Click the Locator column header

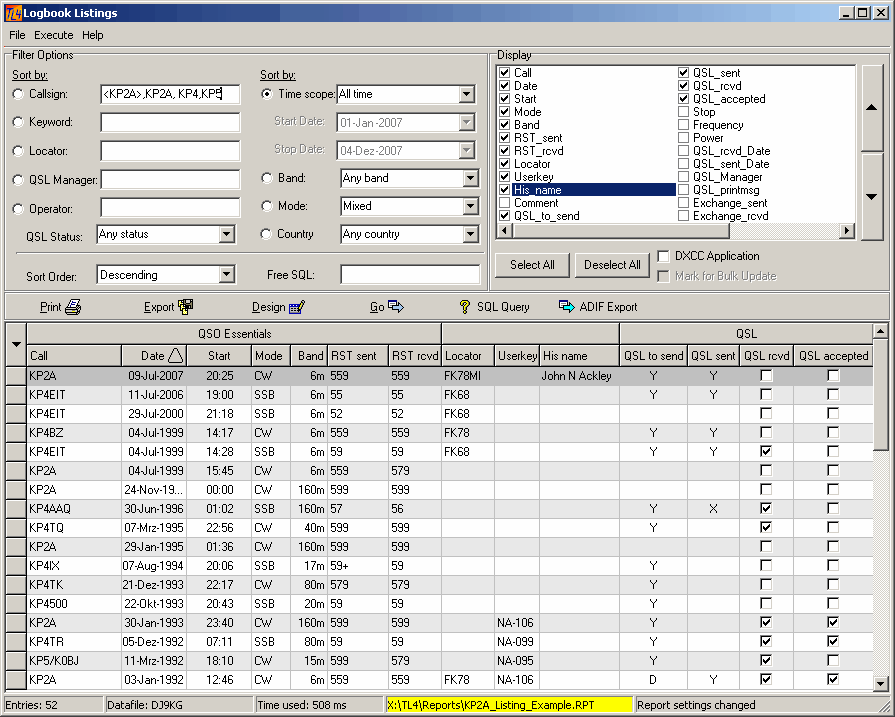[x=467, y=356]
